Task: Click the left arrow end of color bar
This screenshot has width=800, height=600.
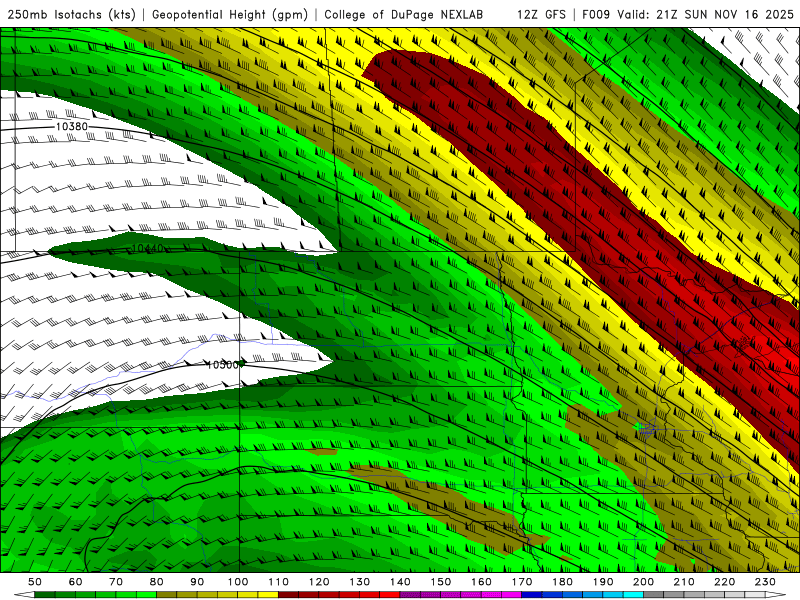Action: point(24,594)
